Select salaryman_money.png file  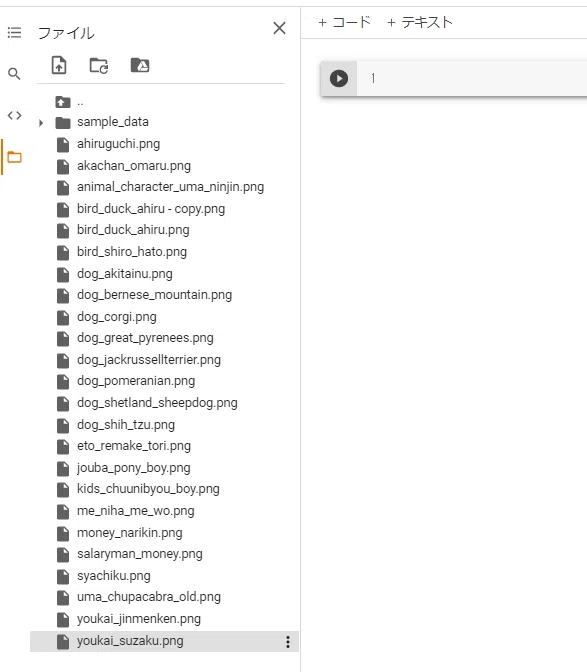point(140,554)
